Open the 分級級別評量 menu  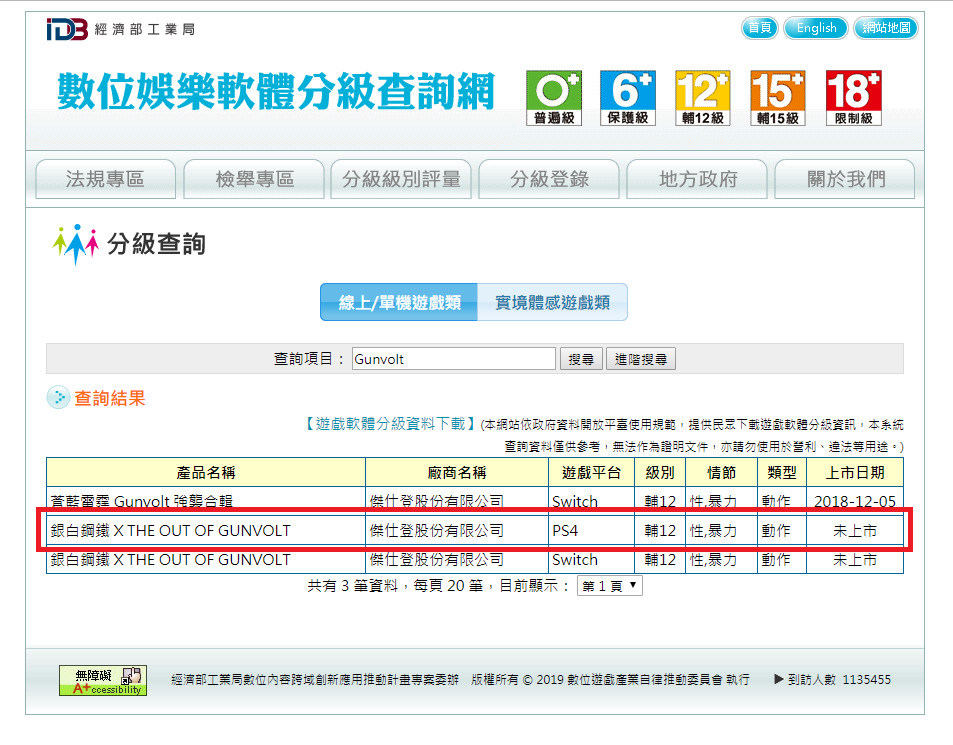tap(401, 179)
